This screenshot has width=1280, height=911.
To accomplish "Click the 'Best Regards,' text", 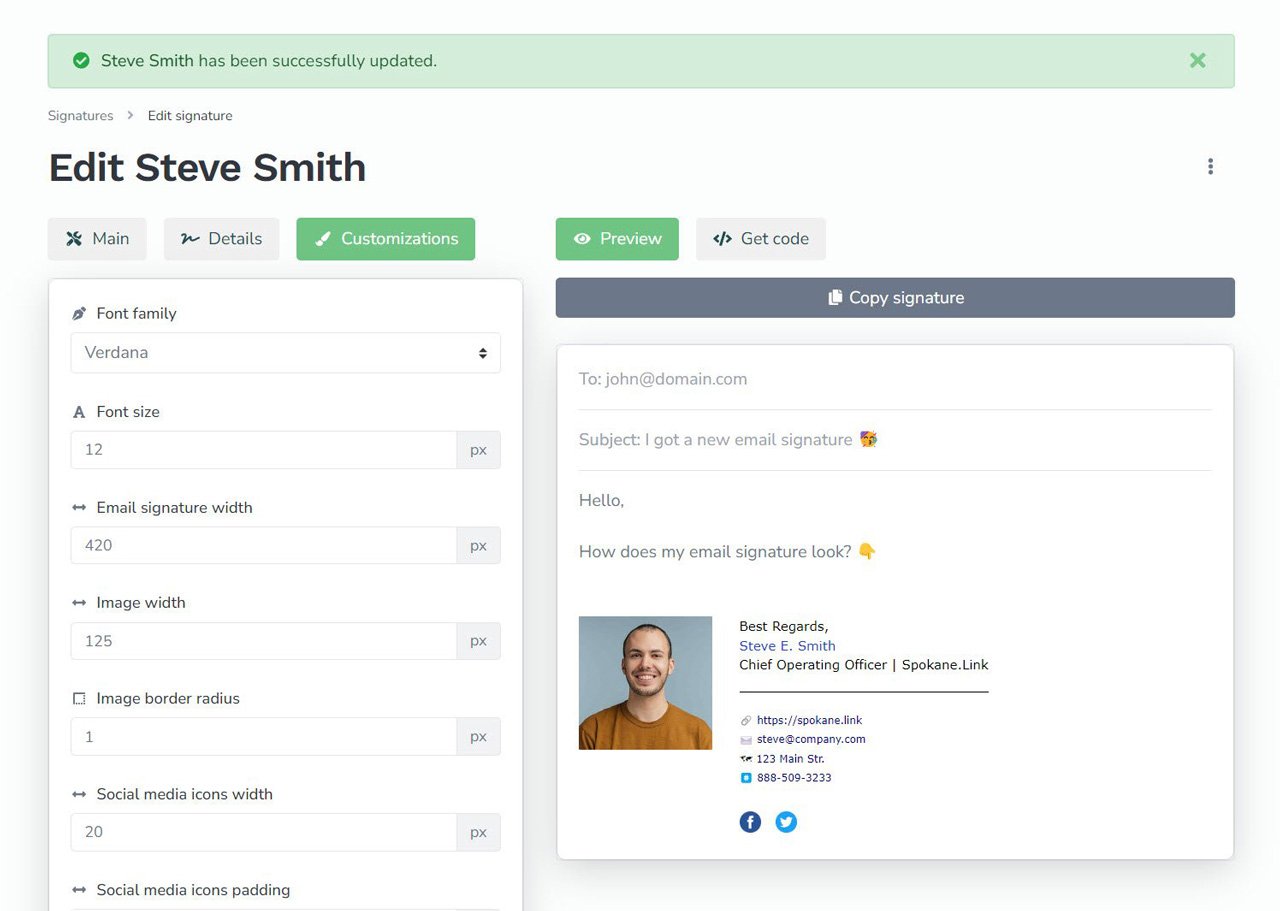I will 783,627.
